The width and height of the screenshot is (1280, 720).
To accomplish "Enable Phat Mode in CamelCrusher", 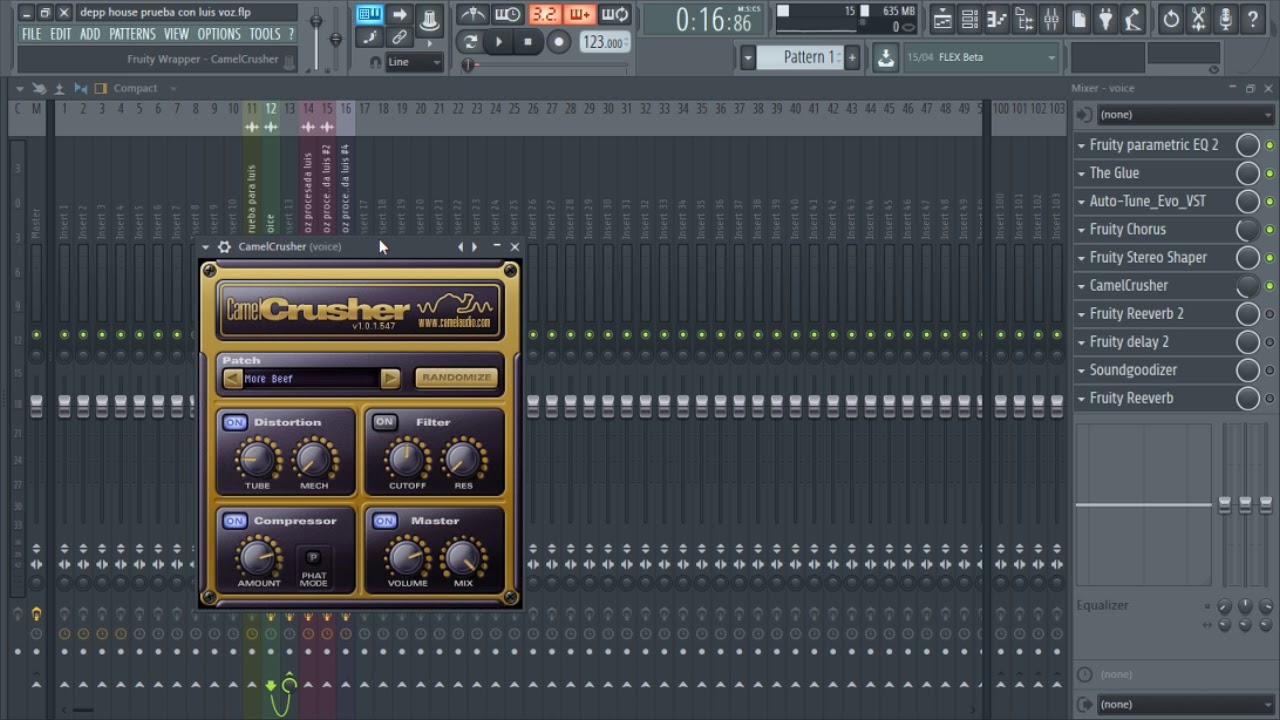I will tap(313, 558).
